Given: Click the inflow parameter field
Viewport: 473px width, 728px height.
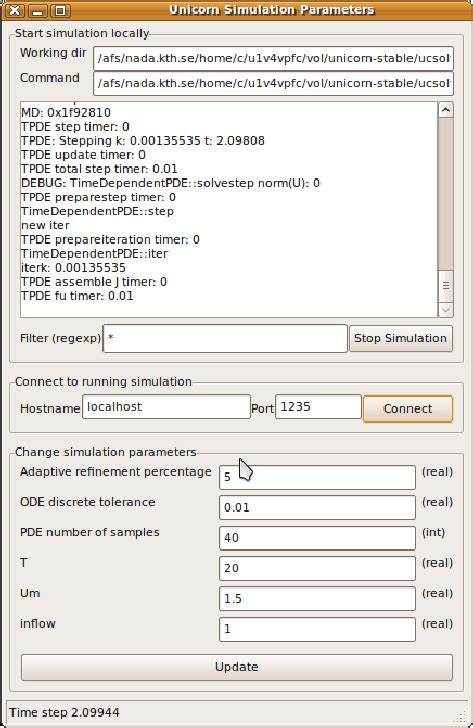Looking at the screenshot, I should (x=317, y=629).
